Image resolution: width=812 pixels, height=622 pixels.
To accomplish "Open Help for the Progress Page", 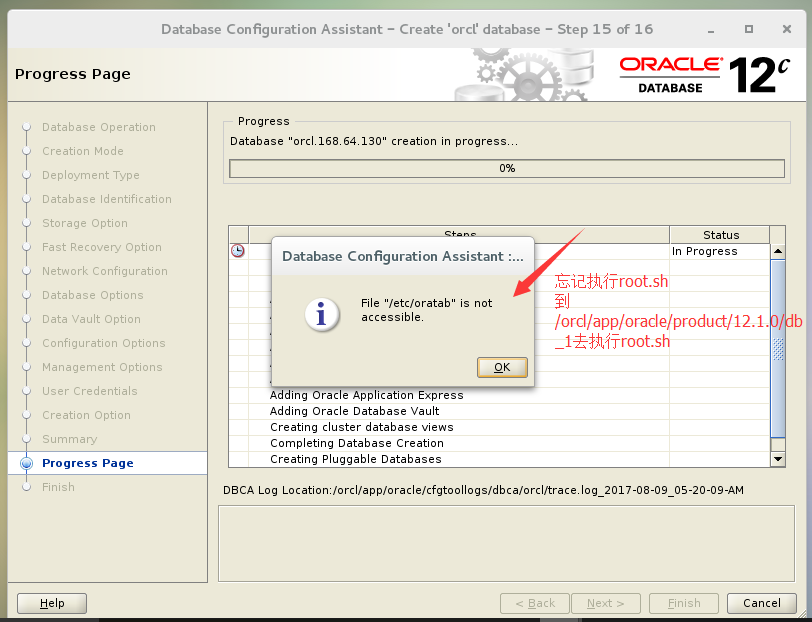I will [x=51, y=603].
